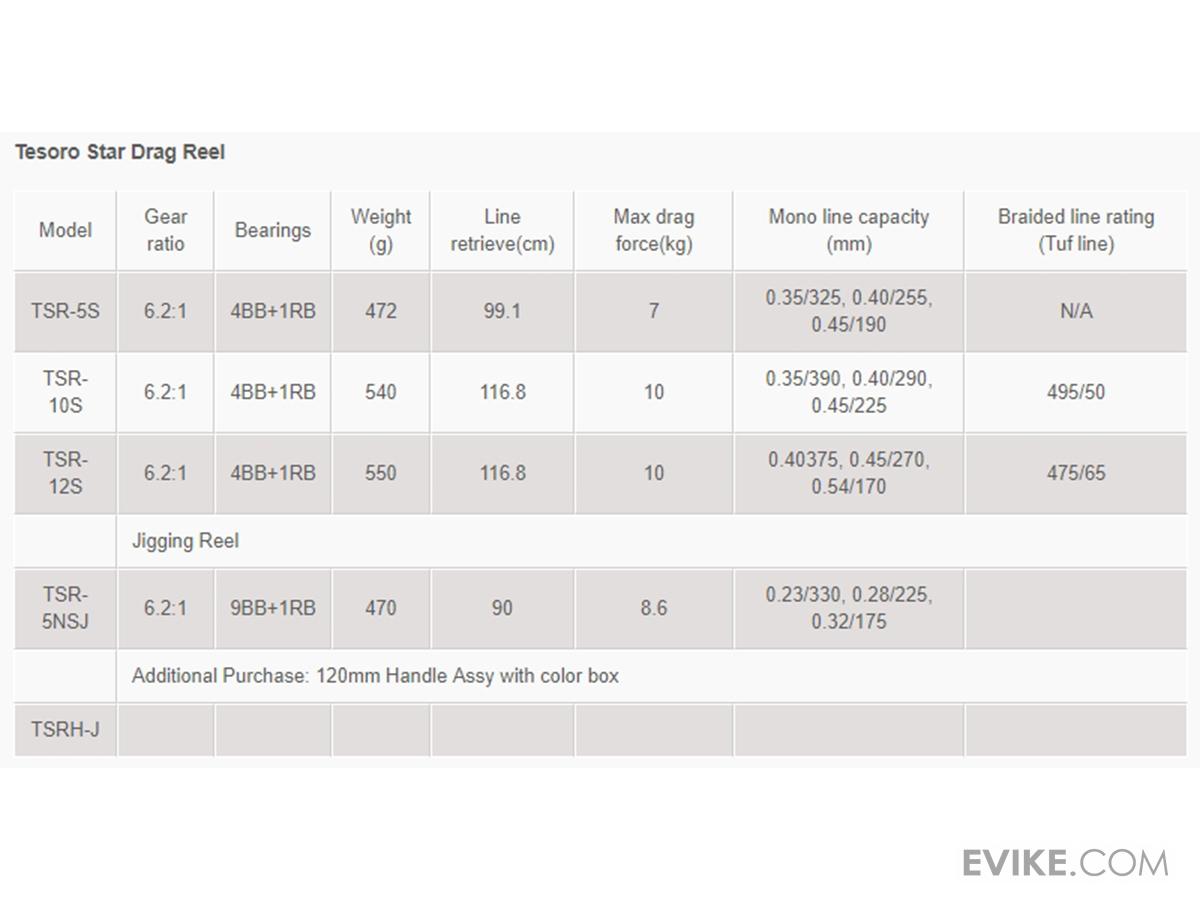Click the TSR-5NSJ model cell

pyautogui.click(x=65, y=608)
